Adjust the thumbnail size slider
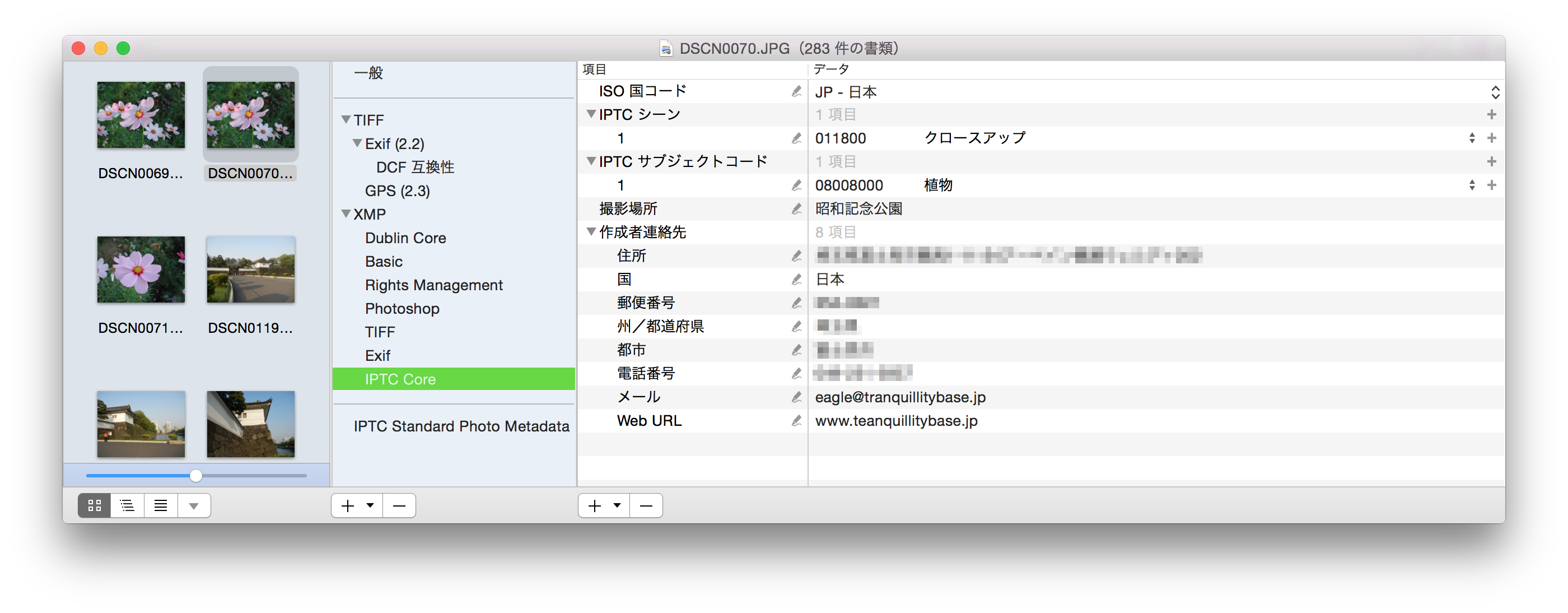This screenshot has height=613, width=1568. [x=196, y=475]
